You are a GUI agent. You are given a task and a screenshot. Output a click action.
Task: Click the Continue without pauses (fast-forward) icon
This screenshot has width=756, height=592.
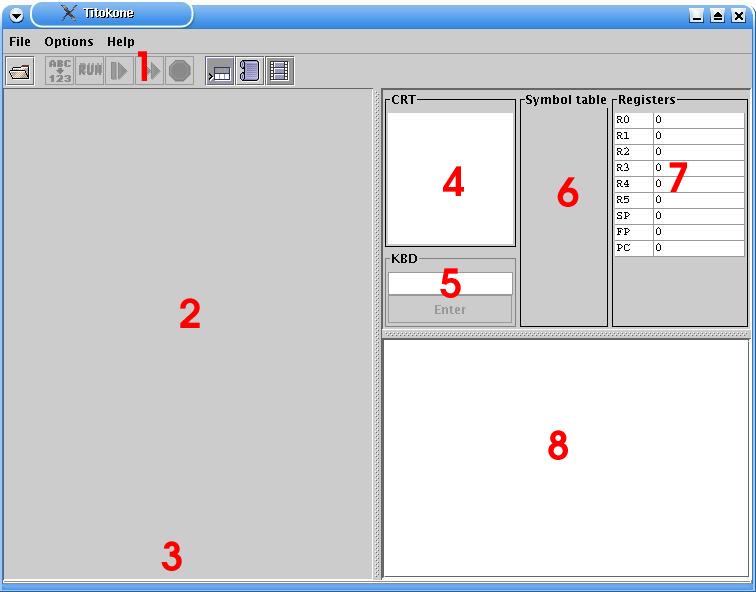coord(150,71)
